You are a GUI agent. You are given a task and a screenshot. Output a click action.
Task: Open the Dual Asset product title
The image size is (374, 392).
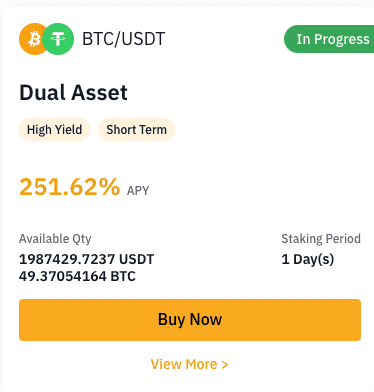click(x=73, y=92)
